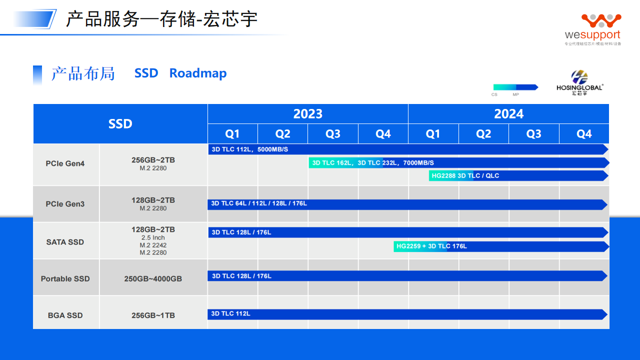Select the 2024 Q2 column header
Image resolution: width=640 pixels, height=360 pixels.
(483, 134)
